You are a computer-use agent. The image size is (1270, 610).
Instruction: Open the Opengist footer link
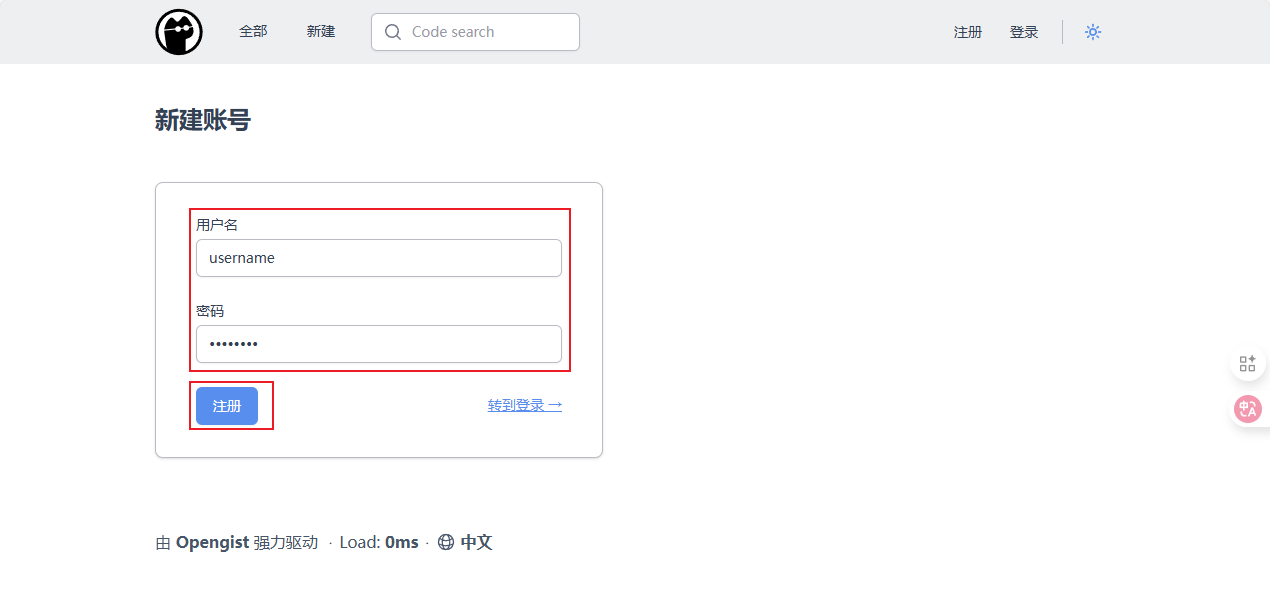[212, 542]
